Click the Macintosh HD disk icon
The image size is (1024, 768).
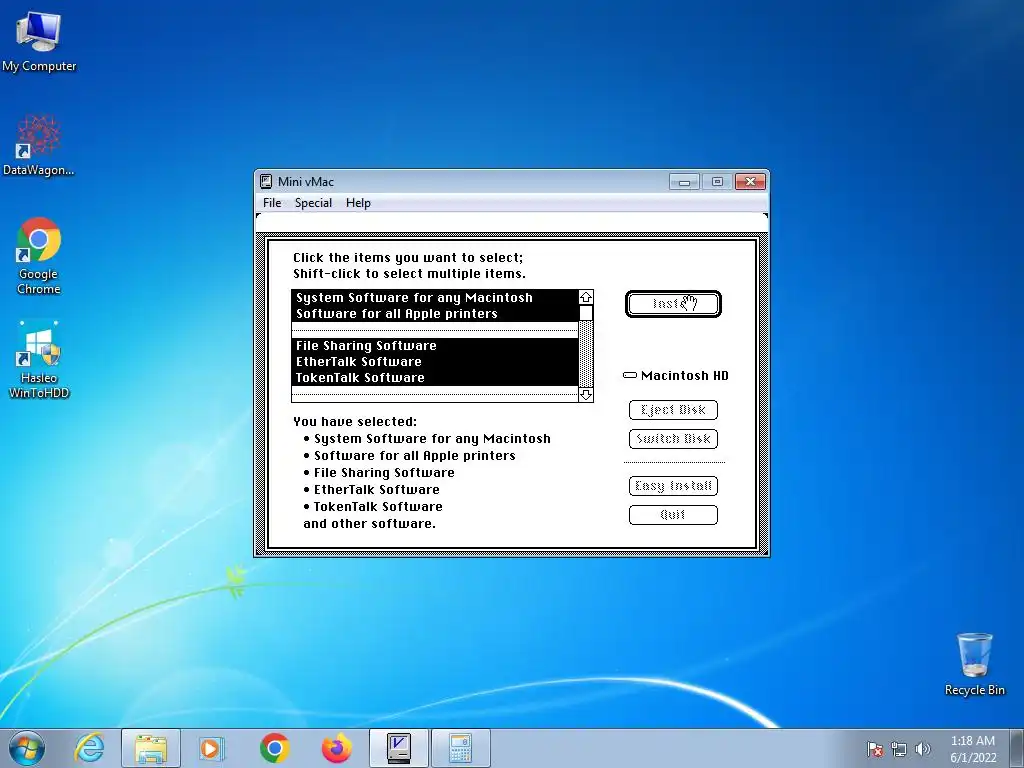(630, 376)
